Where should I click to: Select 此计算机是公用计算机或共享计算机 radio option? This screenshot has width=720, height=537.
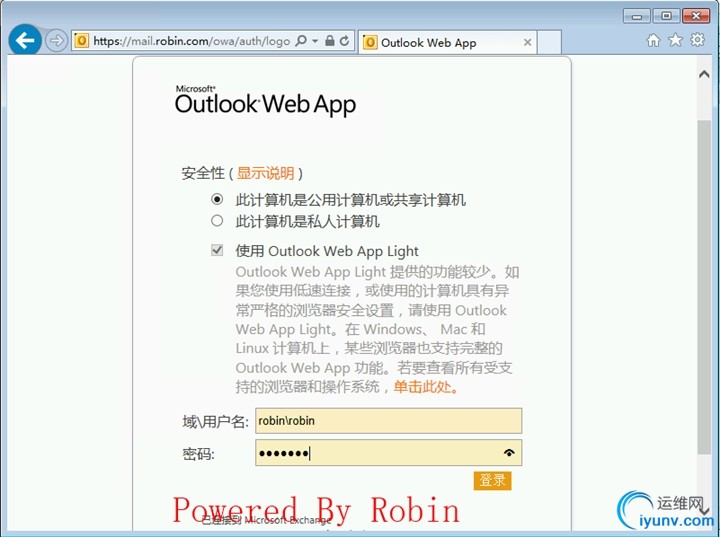point(217,199)
